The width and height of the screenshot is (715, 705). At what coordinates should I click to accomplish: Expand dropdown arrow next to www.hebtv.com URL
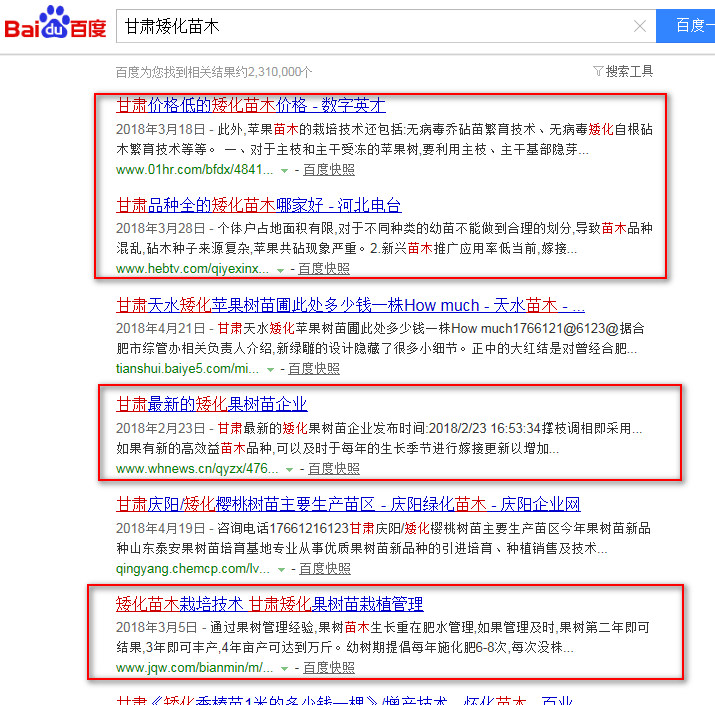coord(282,269)
